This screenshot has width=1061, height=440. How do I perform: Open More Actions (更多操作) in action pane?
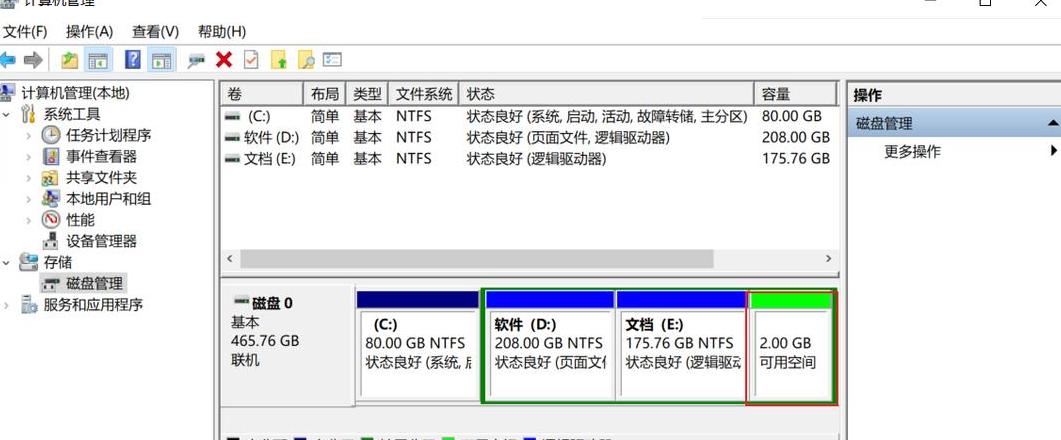(x=912, y=152)
